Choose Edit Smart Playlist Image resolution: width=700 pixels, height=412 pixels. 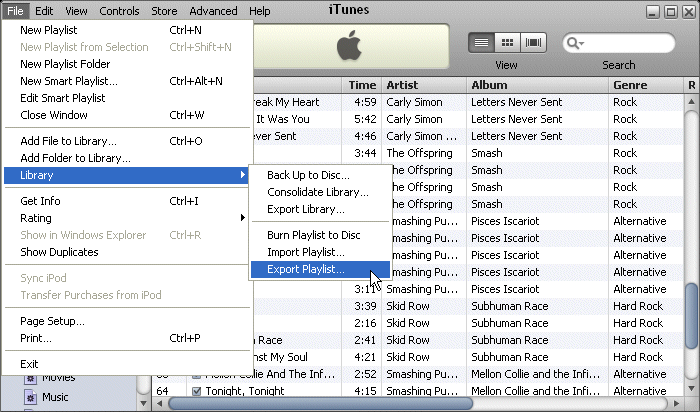(127, 98)
